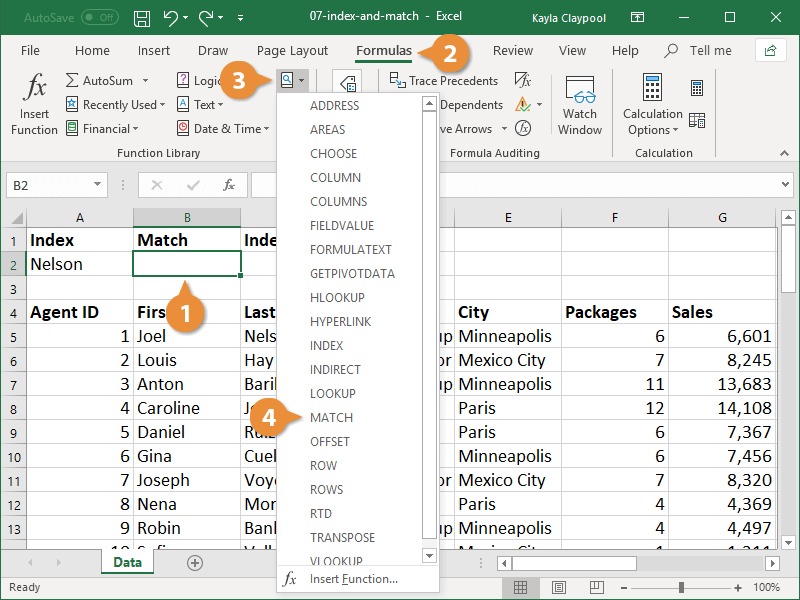This screenshot has height=600, width=800.
Task: Click the Share icon in top right
Action: pyautogui.click(x=770, y=51)
